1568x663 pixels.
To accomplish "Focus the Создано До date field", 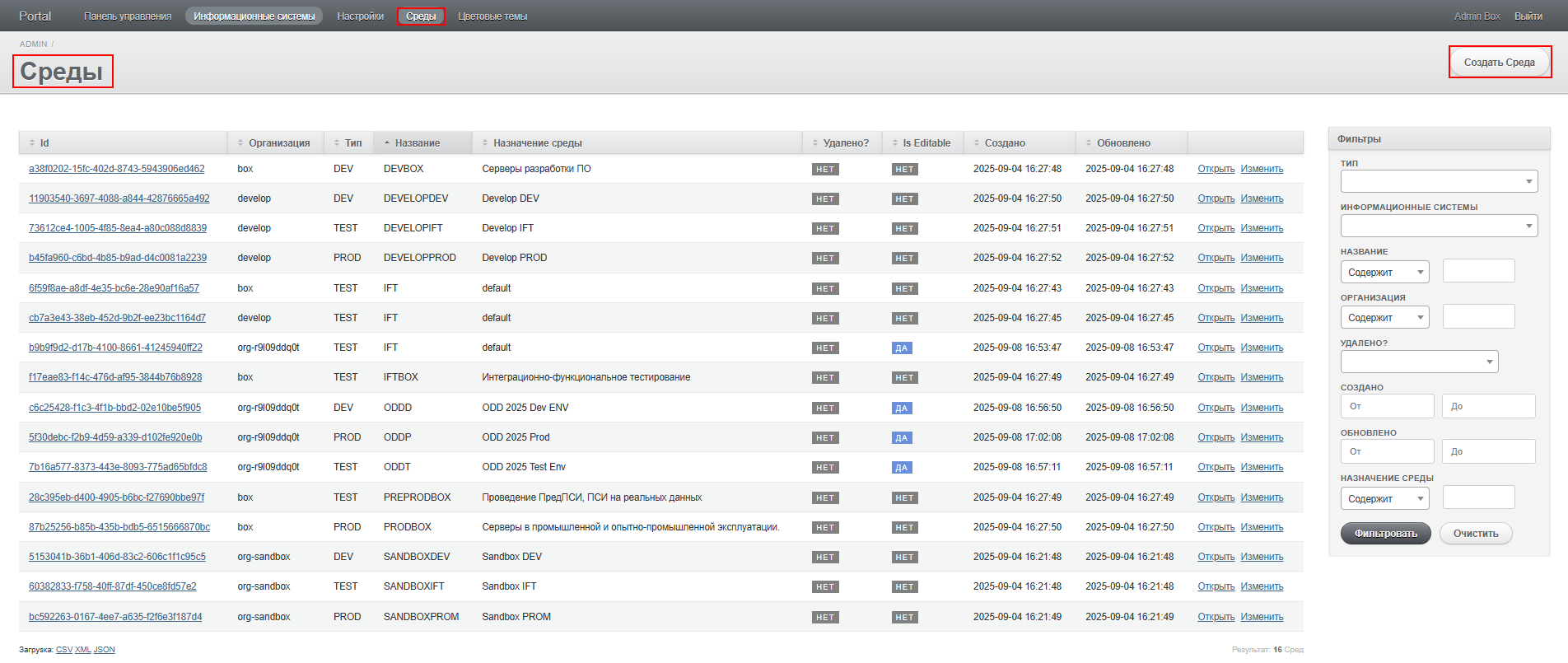I will click(1489, 406).
